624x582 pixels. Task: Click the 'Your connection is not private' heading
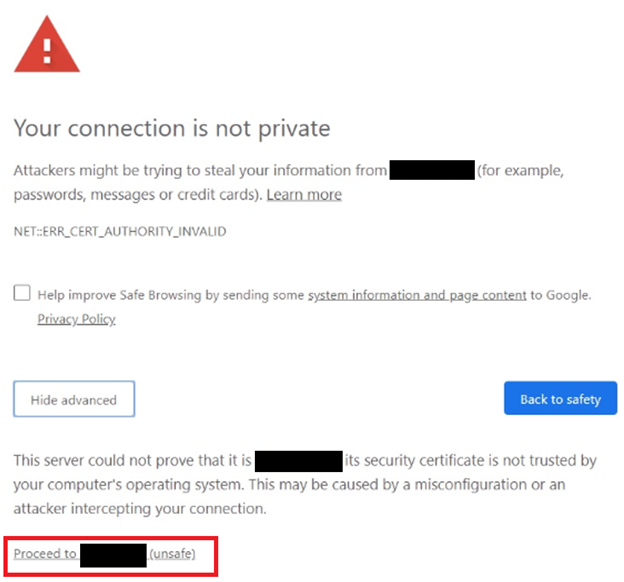[x=171, y=129]
